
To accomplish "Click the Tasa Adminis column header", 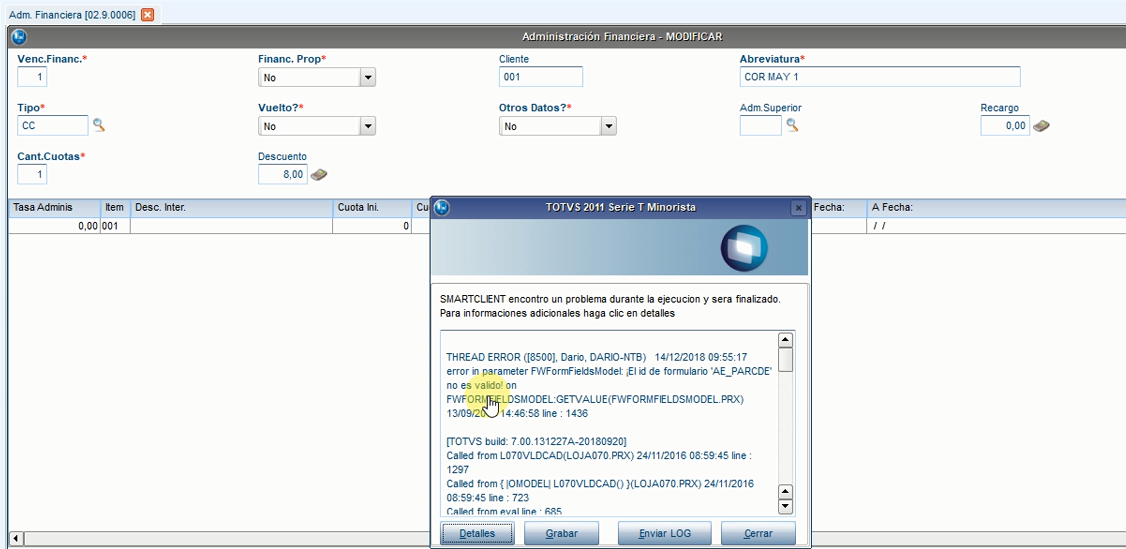I will 54,207.
